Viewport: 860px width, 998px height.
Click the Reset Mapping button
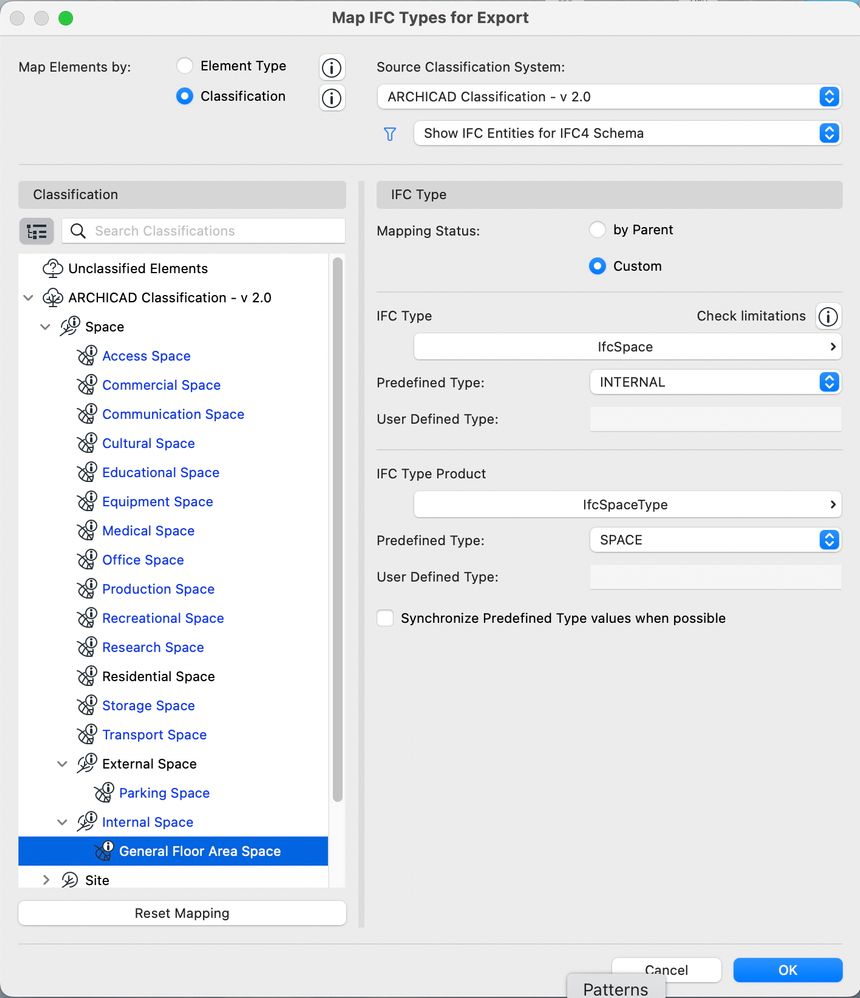click(x=182, y=913)
